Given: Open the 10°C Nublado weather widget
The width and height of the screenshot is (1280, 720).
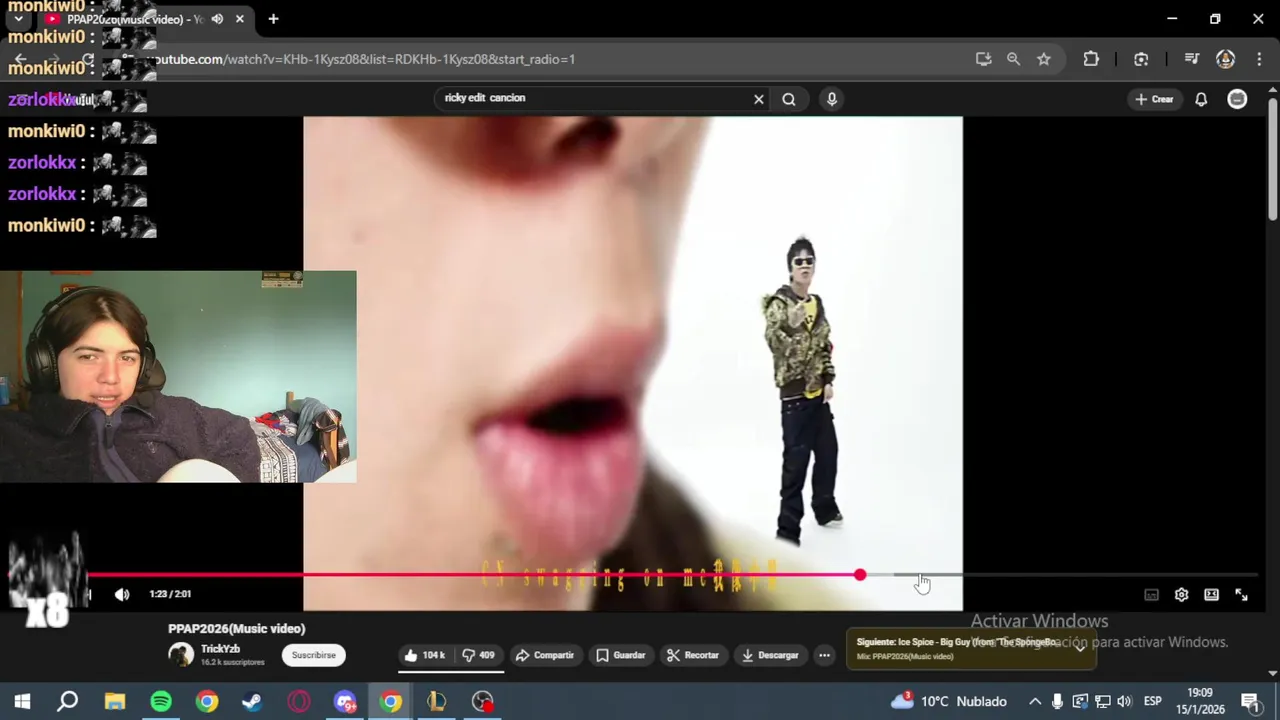Looking at the screenshot, I should tap(950, 701).
